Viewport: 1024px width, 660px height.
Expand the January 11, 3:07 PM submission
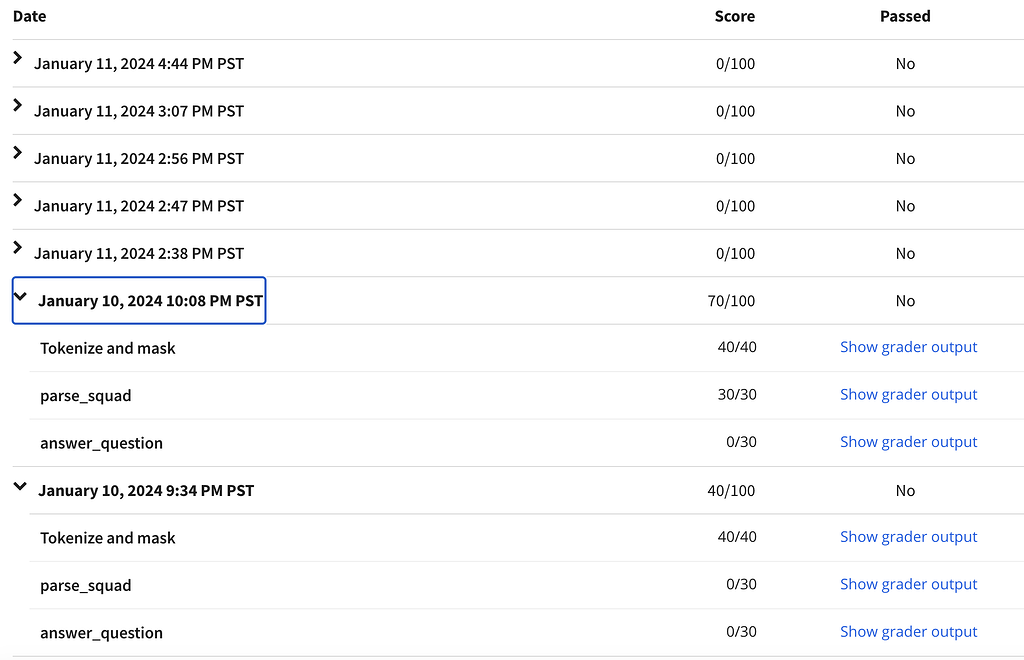(17, 106)
